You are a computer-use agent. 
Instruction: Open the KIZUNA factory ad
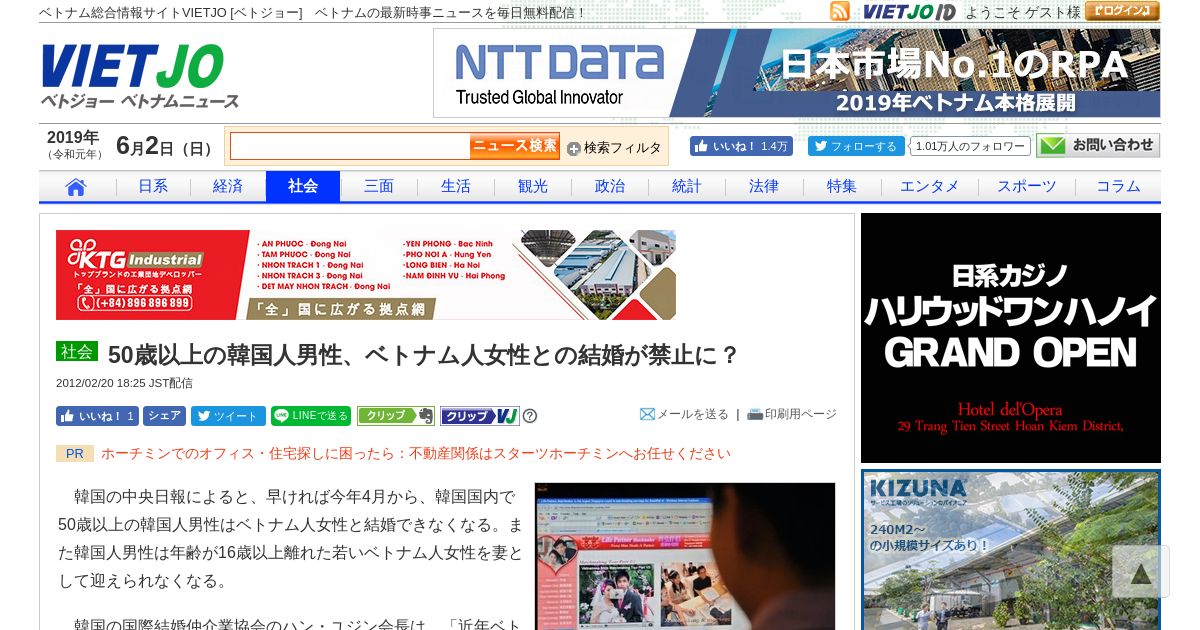click(1011, 550)
